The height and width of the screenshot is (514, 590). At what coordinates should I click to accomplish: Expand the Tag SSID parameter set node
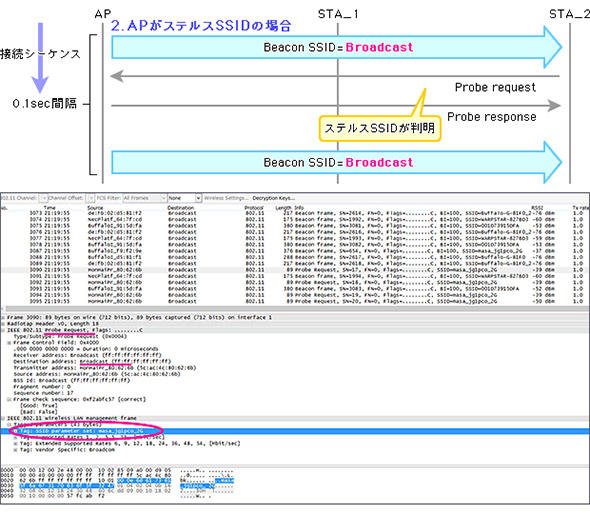tap(15, 431)
